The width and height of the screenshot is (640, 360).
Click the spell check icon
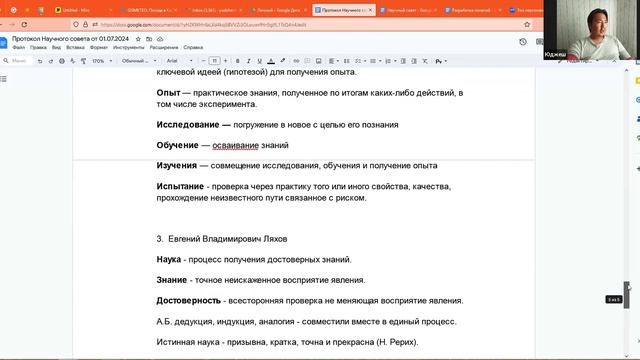point(72,61)
